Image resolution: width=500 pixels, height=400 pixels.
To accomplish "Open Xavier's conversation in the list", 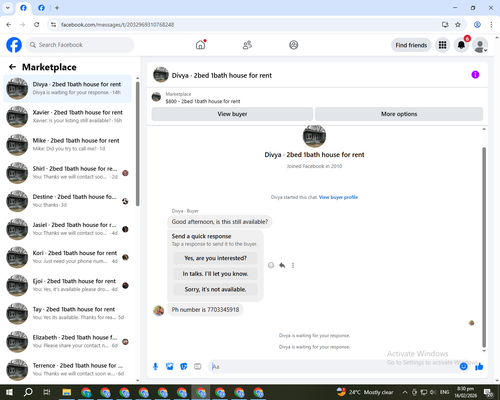I will (x=67, y=116).
